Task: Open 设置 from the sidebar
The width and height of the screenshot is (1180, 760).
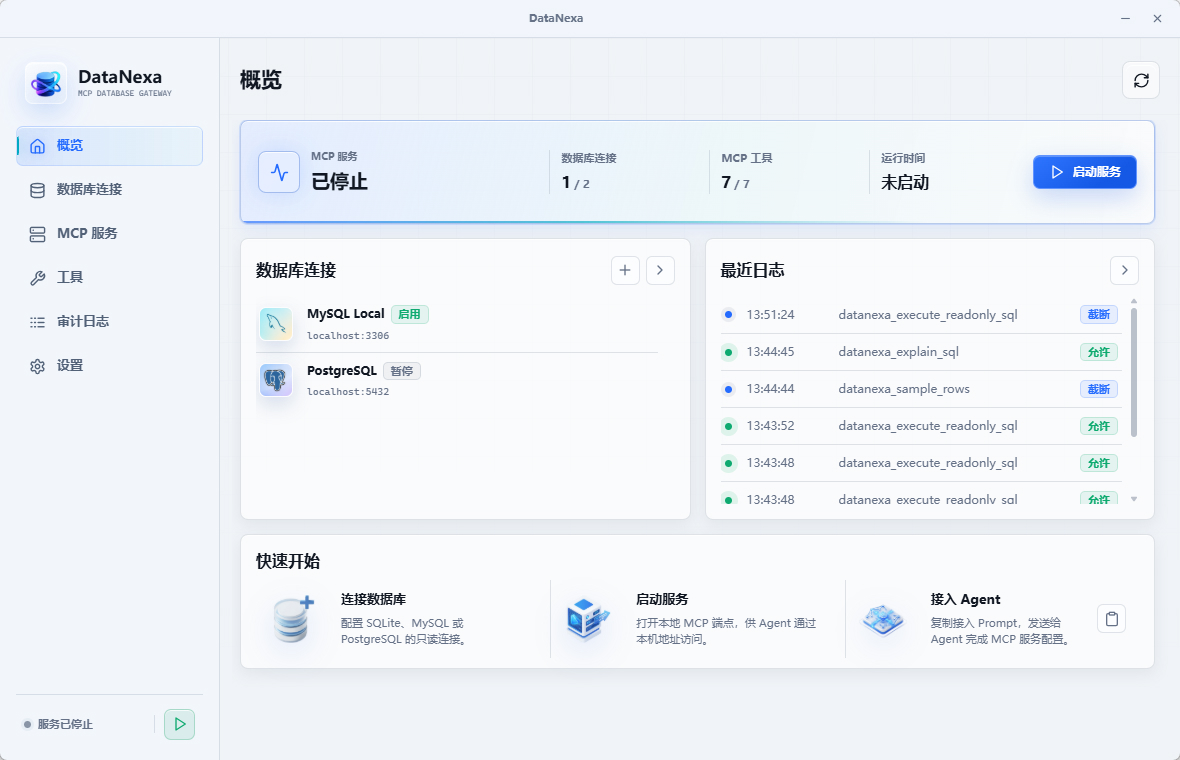Action: click(x=110, y=366)
